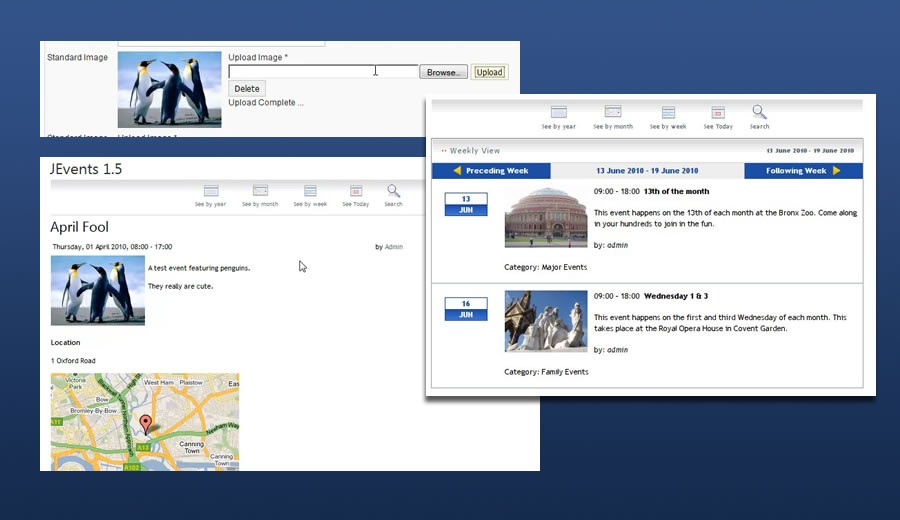Viewport: 900px width, 520px height.
Task: Click See Today icon in weekly view panel
Action: 717,113
